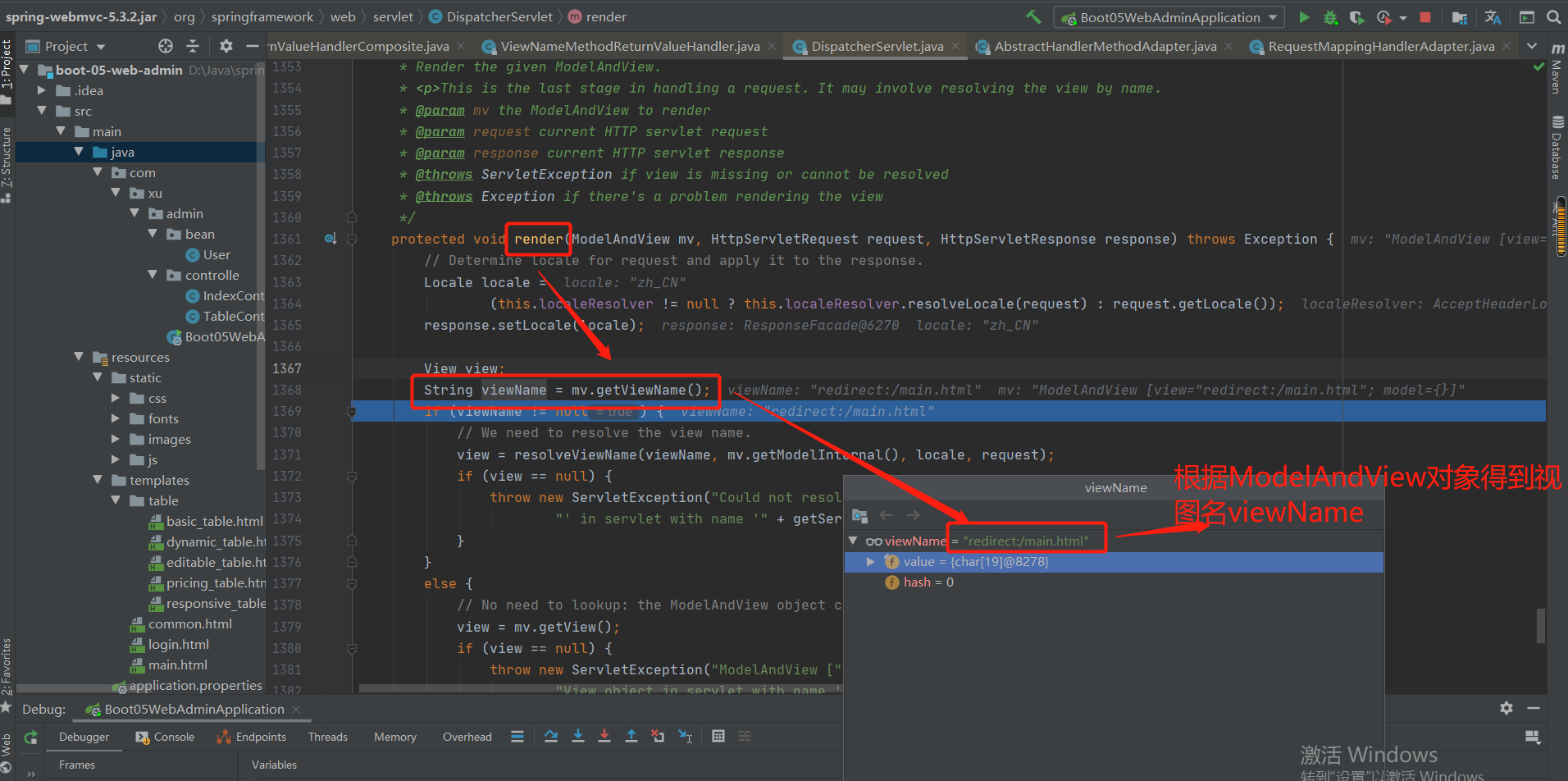Screen dimensions: 1568x781
Task: Click back arrow in viewName popup
Action: point(887,515)
